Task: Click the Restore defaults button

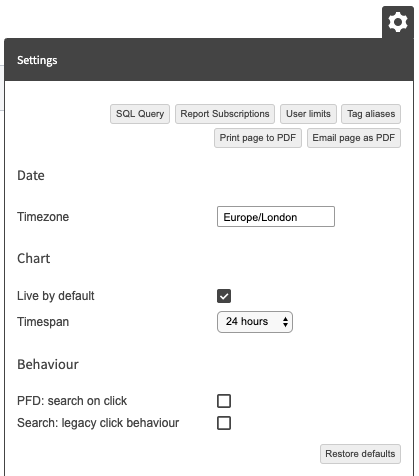Action: (360, 454)
